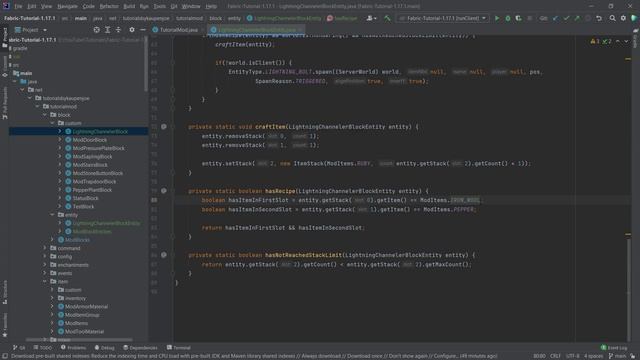The width and height of the screenshot is (640, 360).
Task: Open the Problems tool window
Action: point(73,348)
